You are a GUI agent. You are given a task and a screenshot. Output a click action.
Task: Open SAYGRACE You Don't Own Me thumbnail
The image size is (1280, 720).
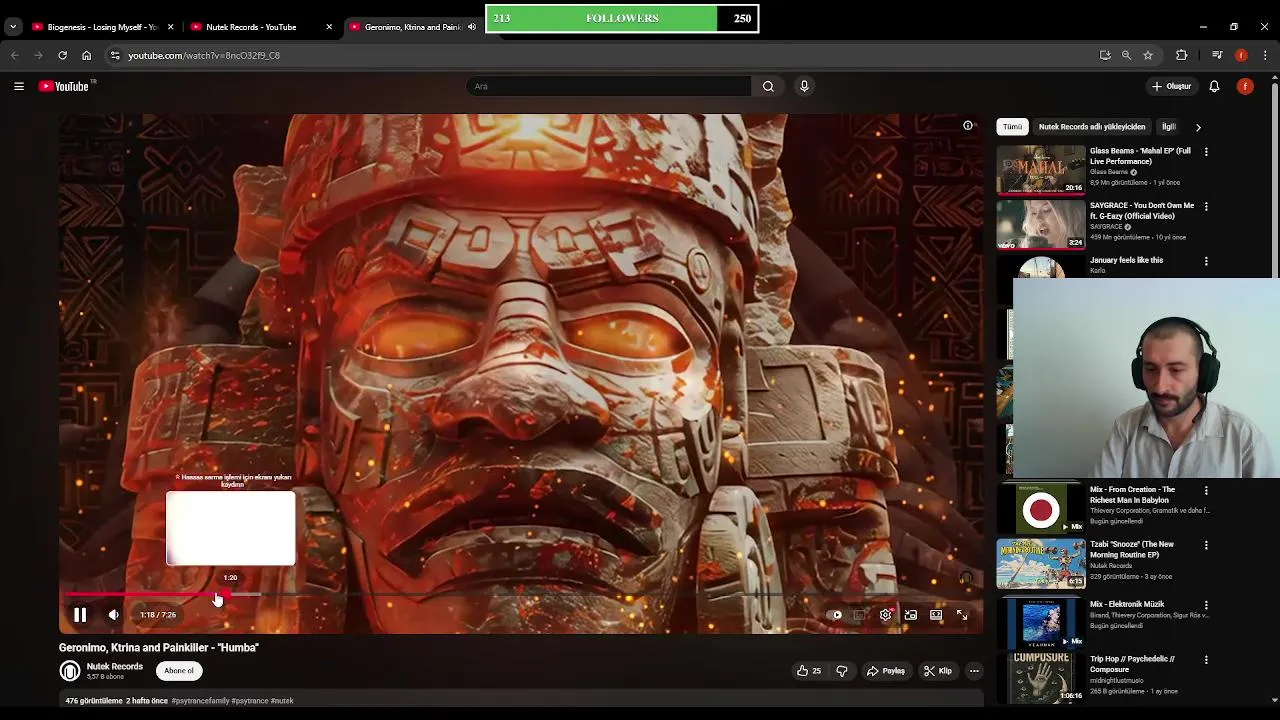click(1041, 224)
